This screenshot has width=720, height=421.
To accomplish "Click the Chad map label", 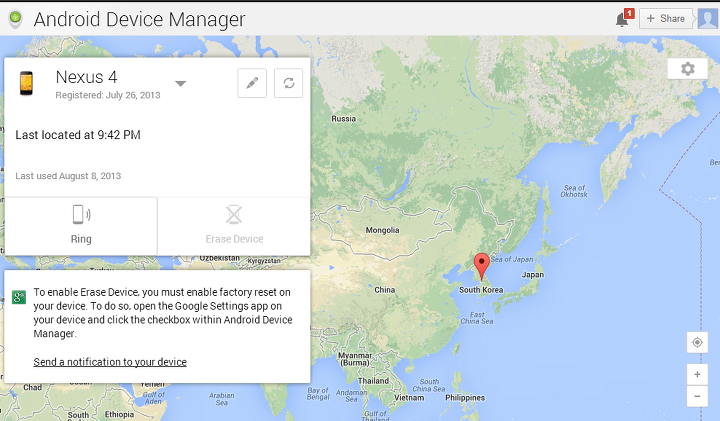I will (x=33, y=387).
